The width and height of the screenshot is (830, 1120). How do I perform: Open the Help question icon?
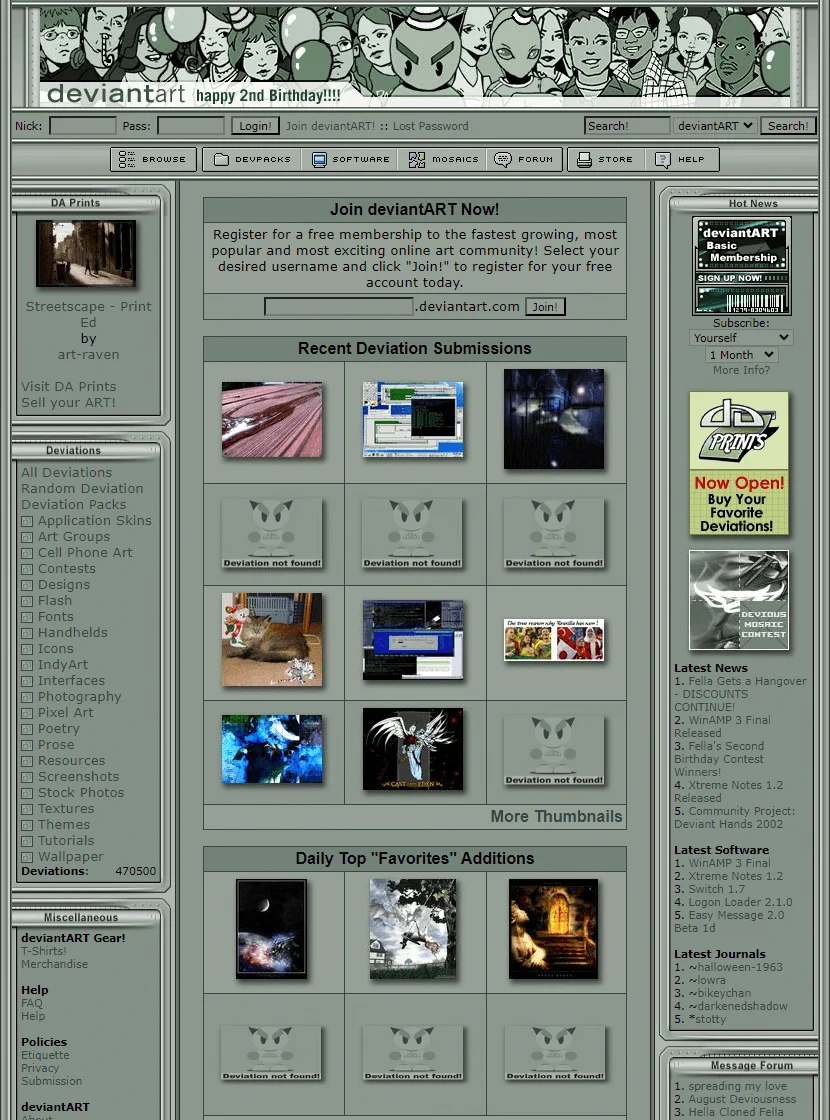[x=663, y=159]
